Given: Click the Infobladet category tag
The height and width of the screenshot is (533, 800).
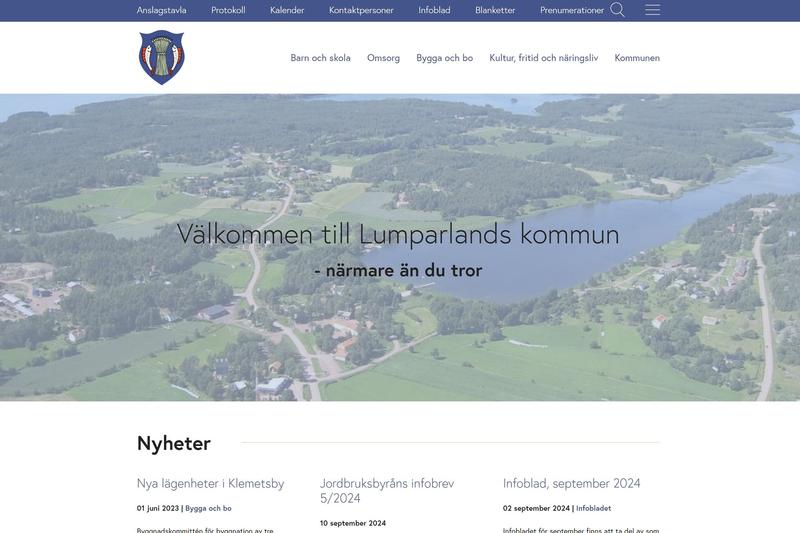Looking at the screenshot, I should [593, 508].
